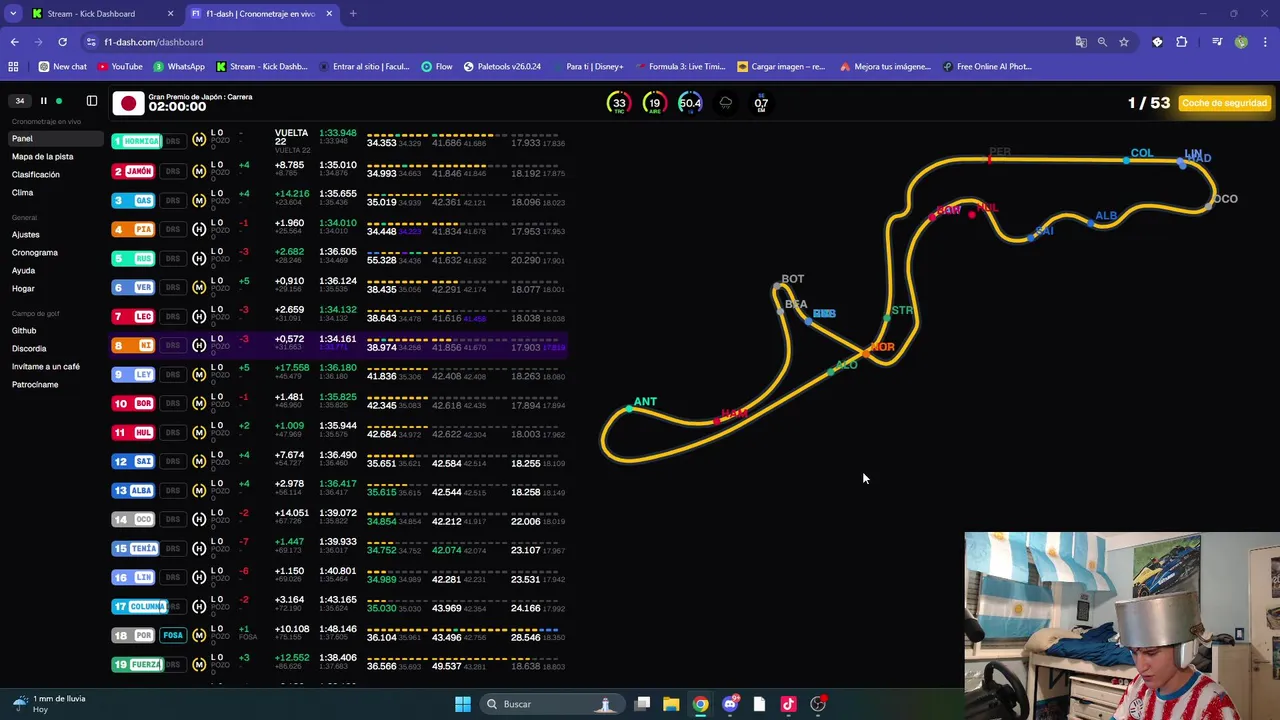Click the hard tyre icon in PIA row

[x=199, y=229]
